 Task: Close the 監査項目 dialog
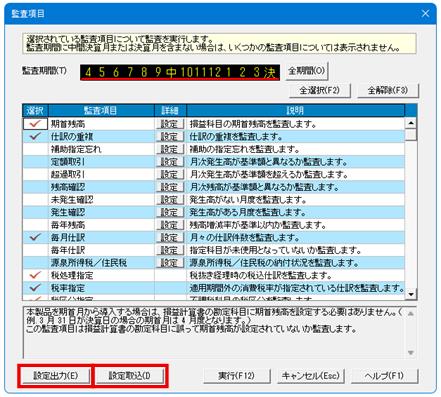pyautogui.click(x=425, y=13)
